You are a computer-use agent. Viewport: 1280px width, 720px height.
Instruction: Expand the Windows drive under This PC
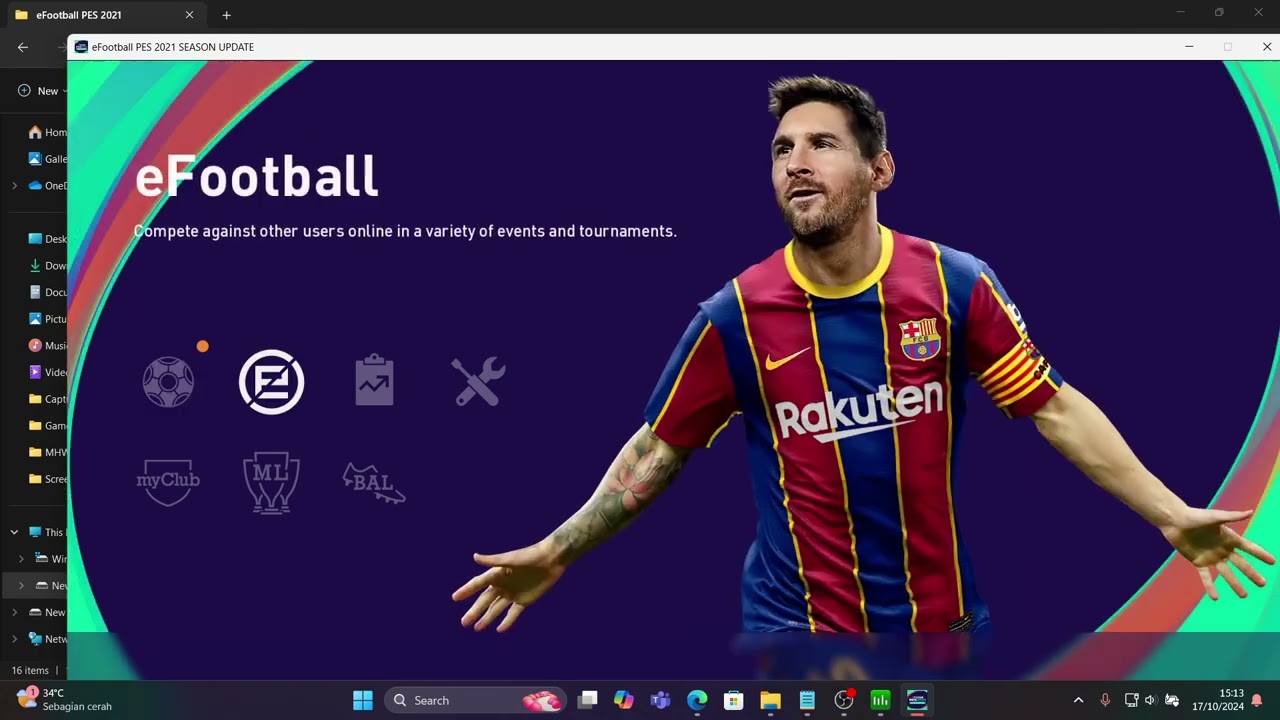pyautogui.click(x=21, y=559)
